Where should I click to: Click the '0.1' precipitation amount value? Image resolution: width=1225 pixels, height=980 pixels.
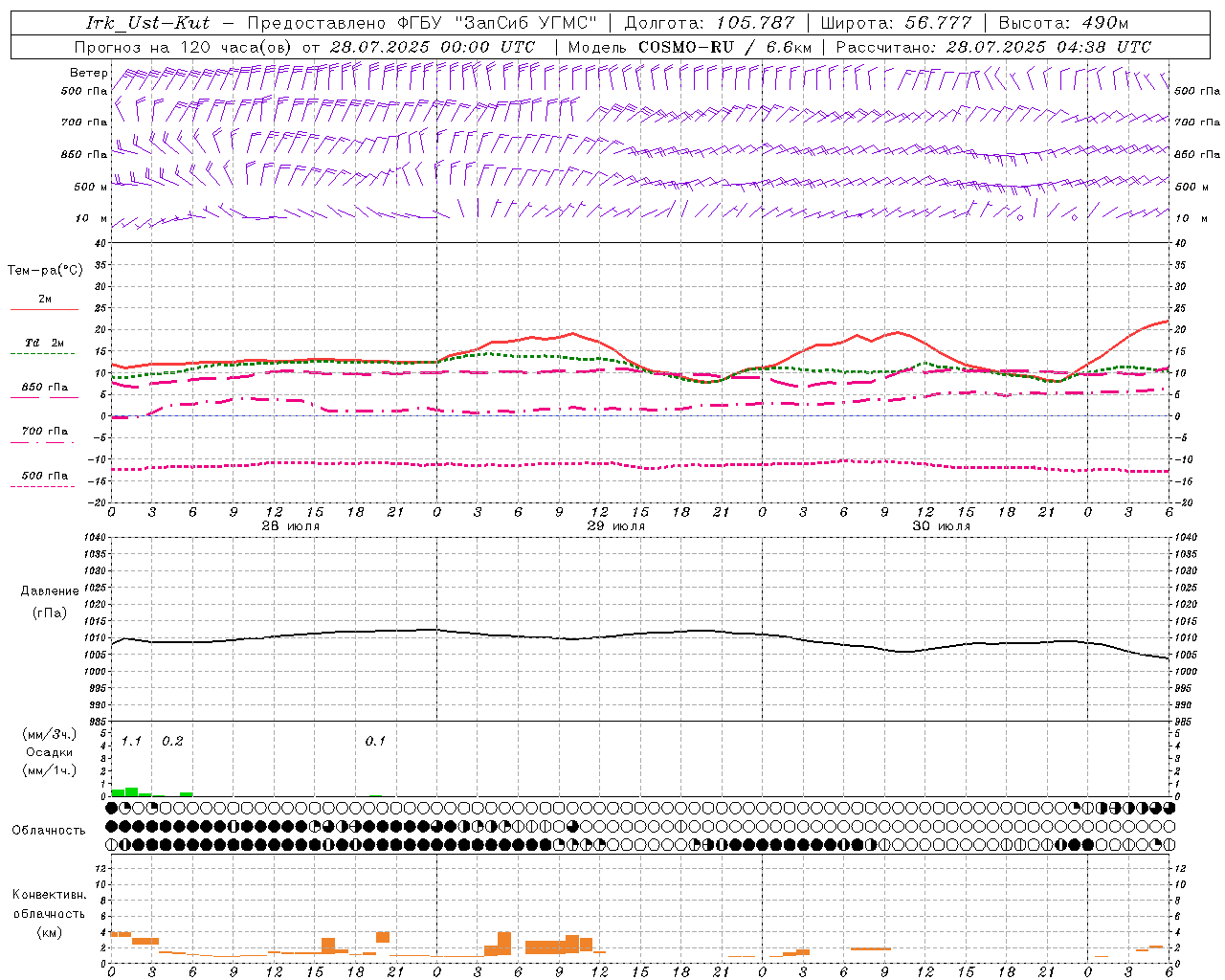(375, 742)
